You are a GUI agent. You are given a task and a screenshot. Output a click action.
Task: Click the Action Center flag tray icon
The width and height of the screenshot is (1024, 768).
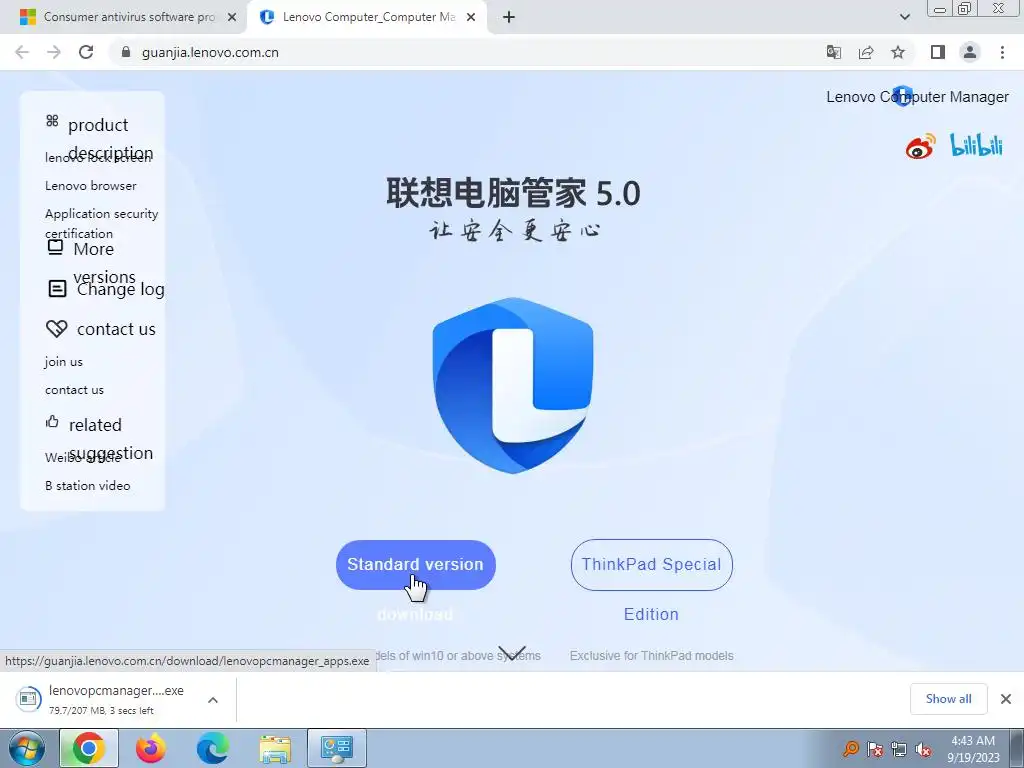[x=875, y=749]
